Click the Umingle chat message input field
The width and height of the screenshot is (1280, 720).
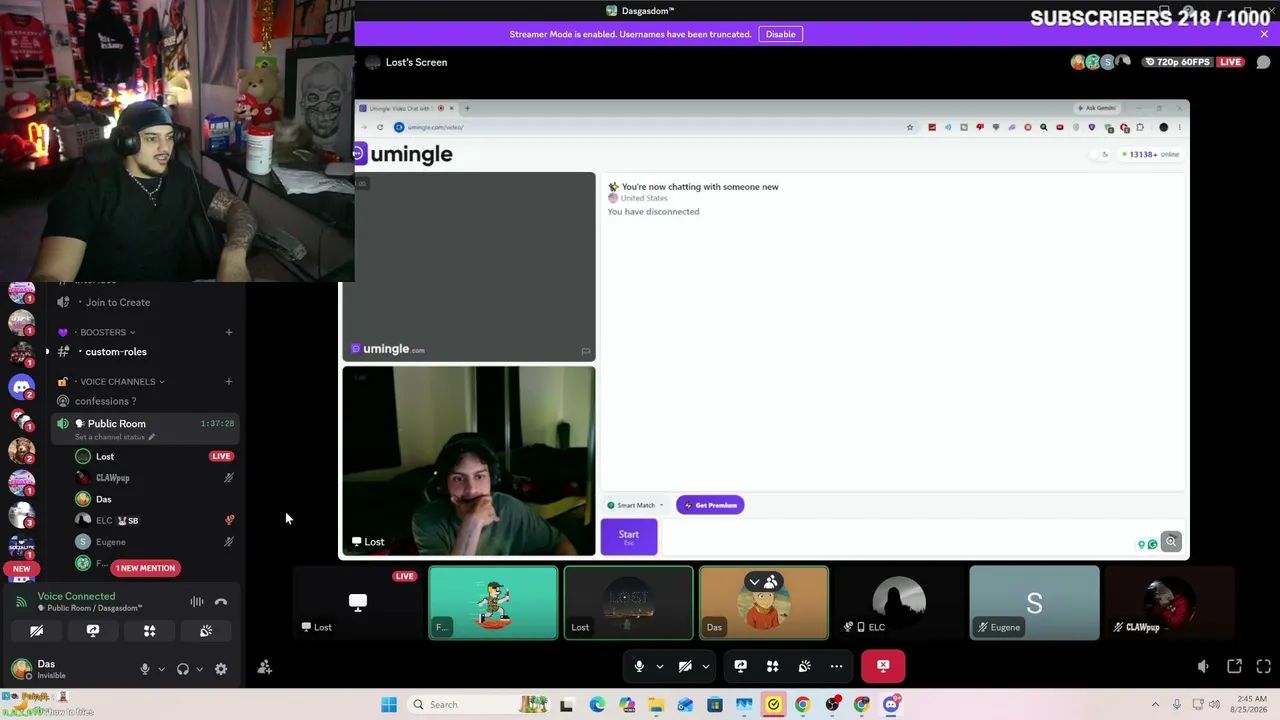900,537
